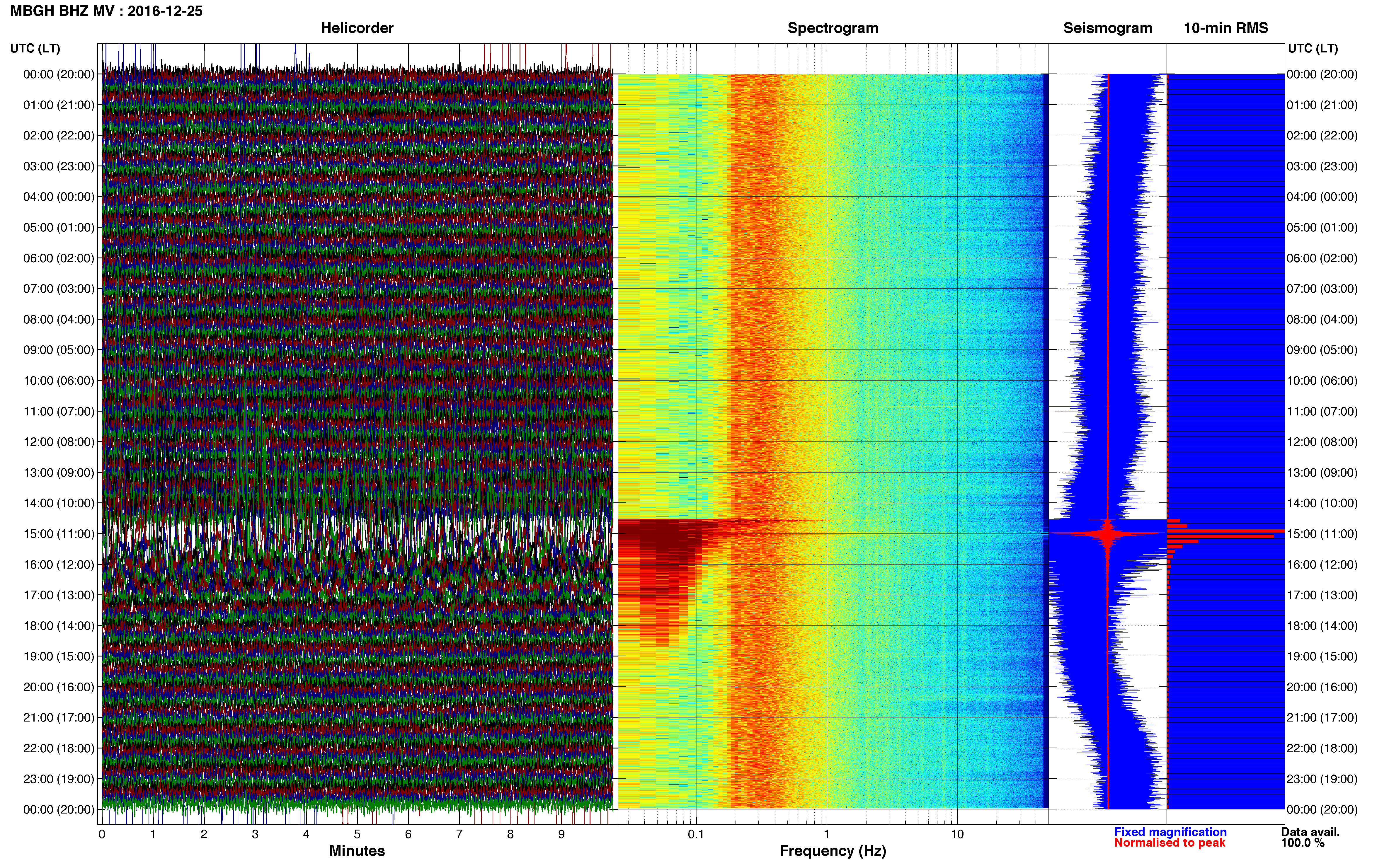
Task: Select the 'Normalised to peak' legend text
Action: point(1170,843)
